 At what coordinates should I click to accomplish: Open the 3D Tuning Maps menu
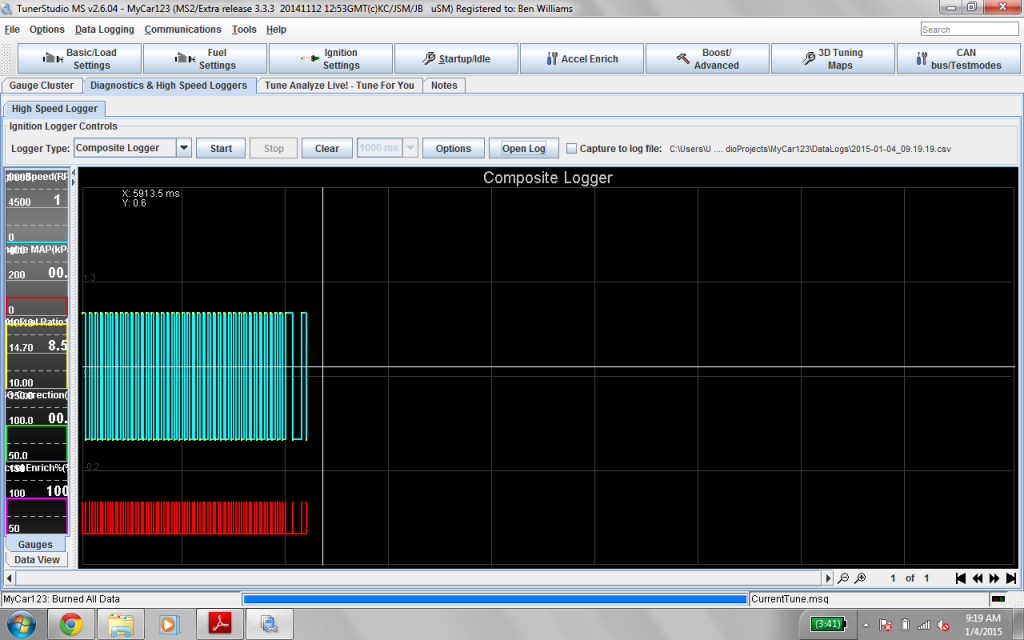(832, 59)
